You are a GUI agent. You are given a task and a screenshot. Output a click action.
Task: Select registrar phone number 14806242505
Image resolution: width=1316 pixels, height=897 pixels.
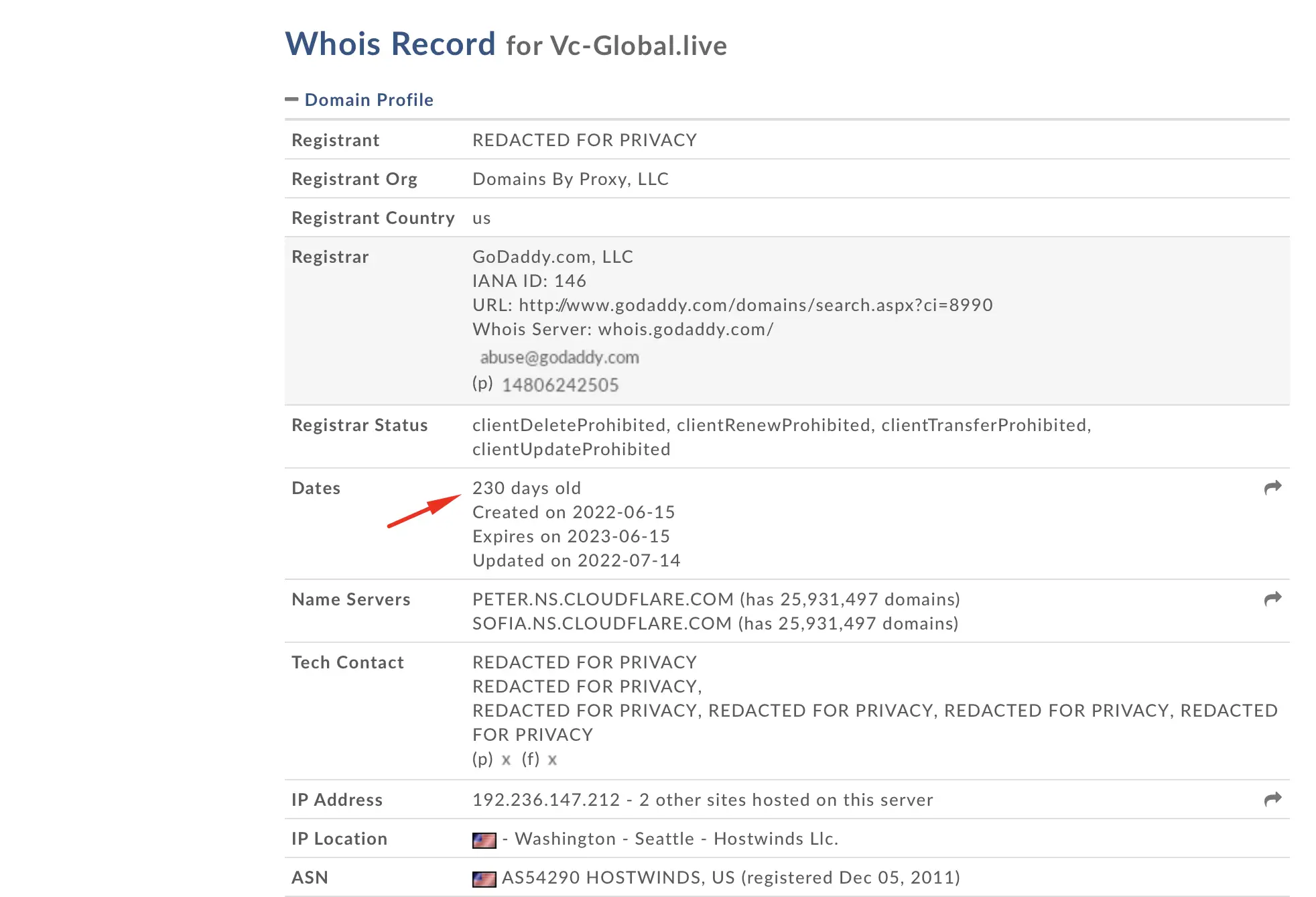tap(560, 385)
